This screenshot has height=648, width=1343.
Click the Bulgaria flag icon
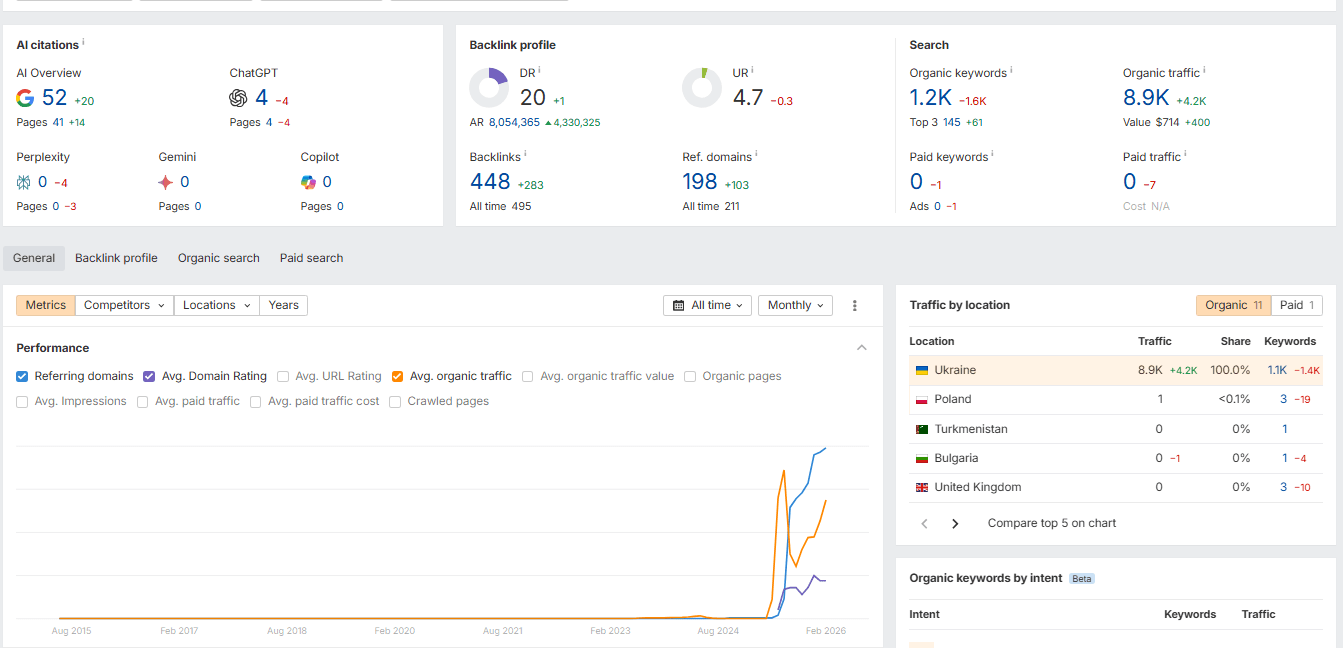point(922,458)
